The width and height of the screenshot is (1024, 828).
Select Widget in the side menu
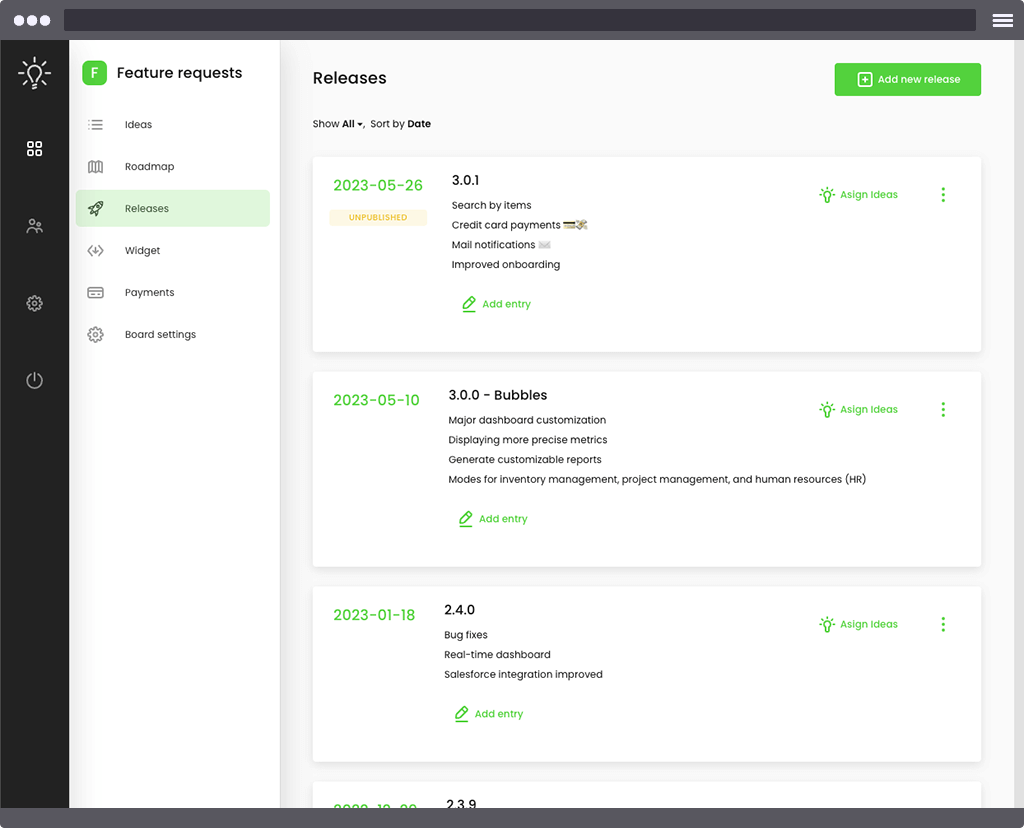142,251
